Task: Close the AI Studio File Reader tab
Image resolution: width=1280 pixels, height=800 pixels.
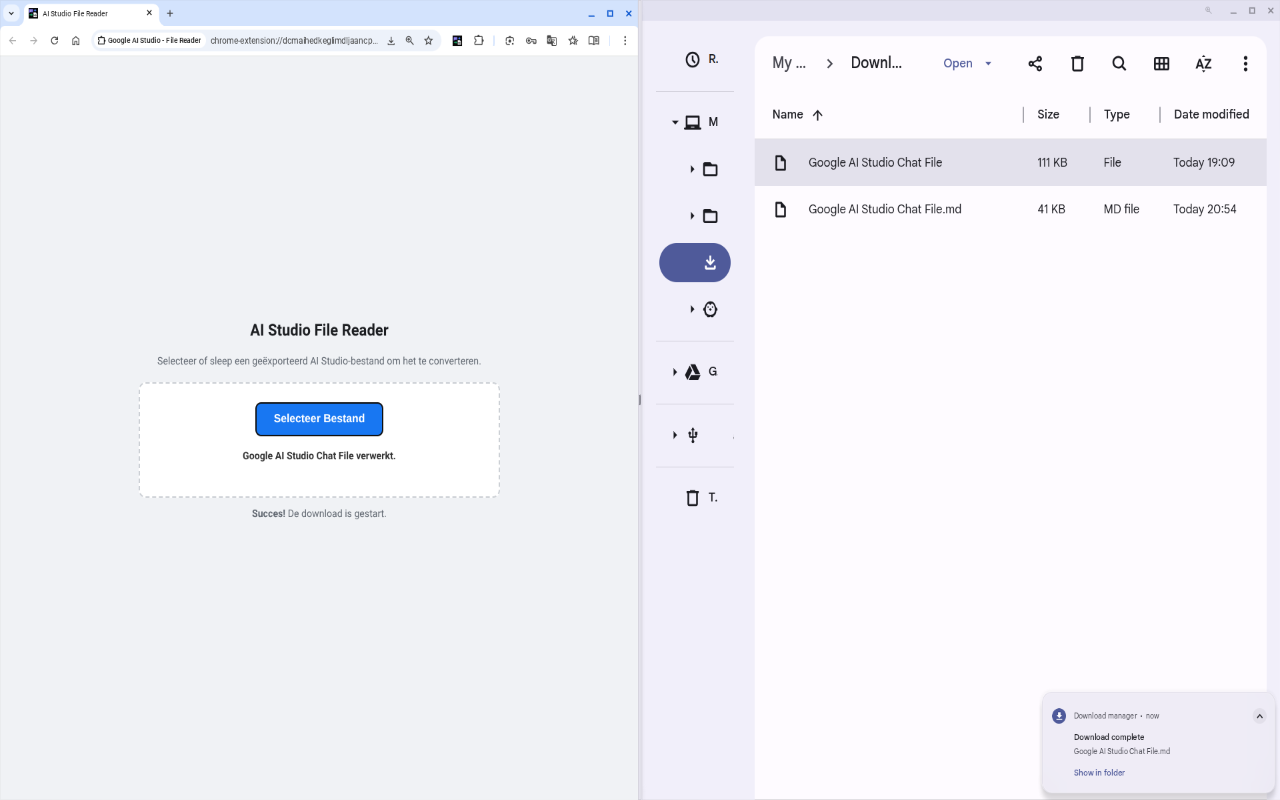Action: (150, 14)
